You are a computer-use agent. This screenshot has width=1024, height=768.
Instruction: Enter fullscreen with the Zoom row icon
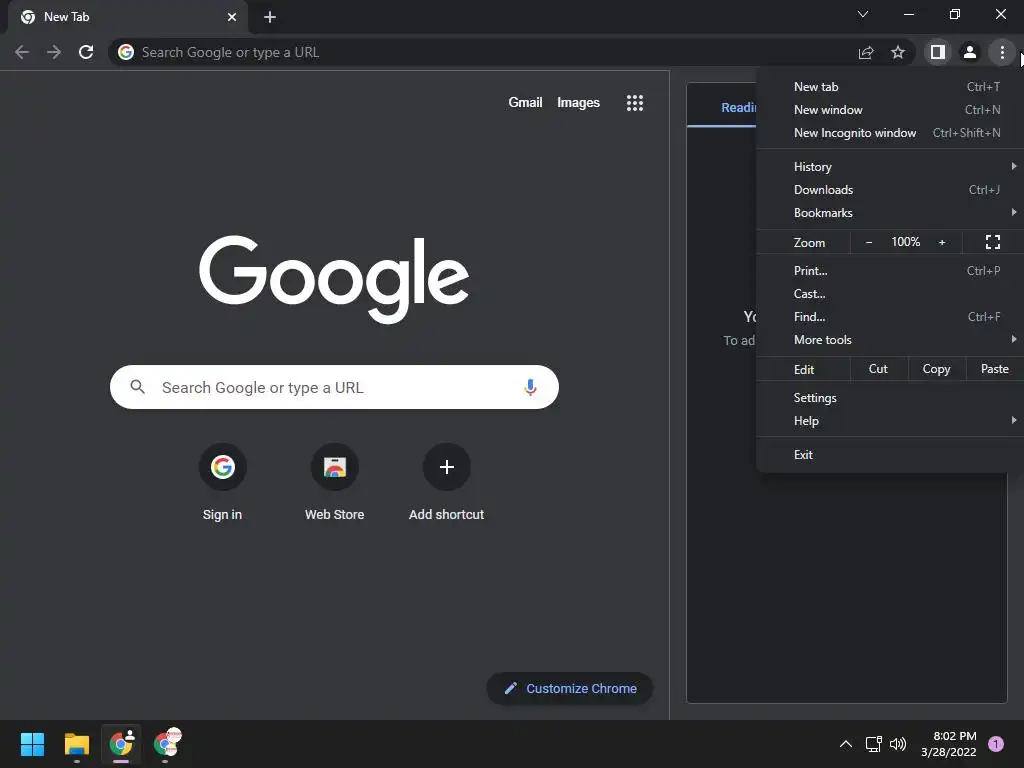tap(993, 242)
